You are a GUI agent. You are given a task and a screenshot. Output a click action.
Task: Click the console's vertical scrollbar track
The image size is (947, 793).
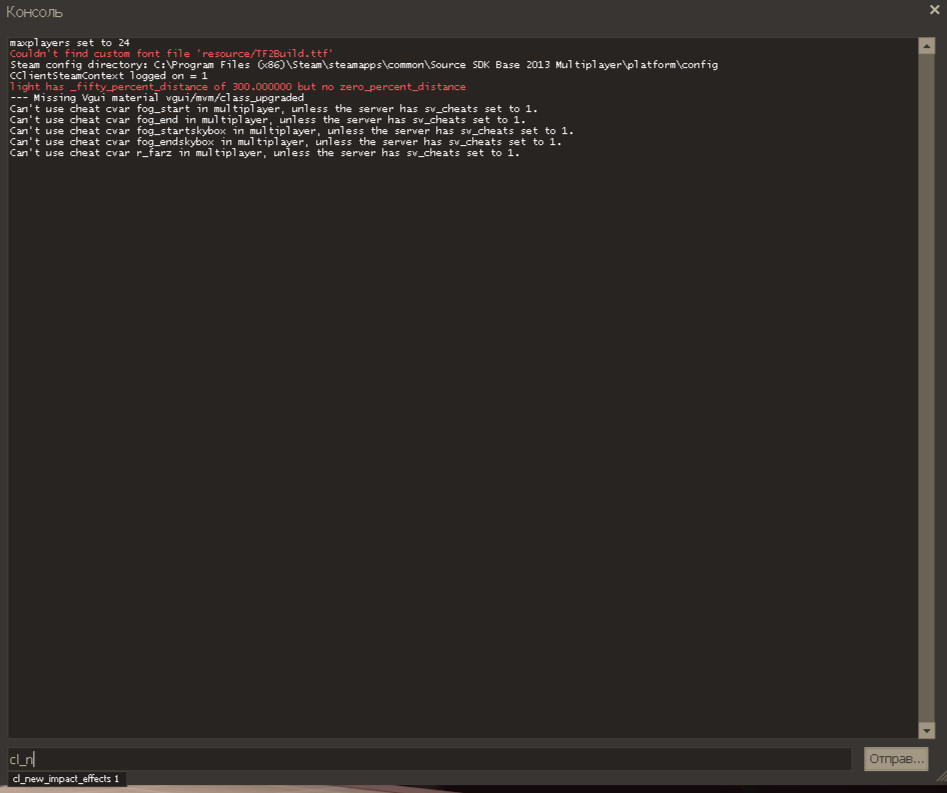(926, 400)
